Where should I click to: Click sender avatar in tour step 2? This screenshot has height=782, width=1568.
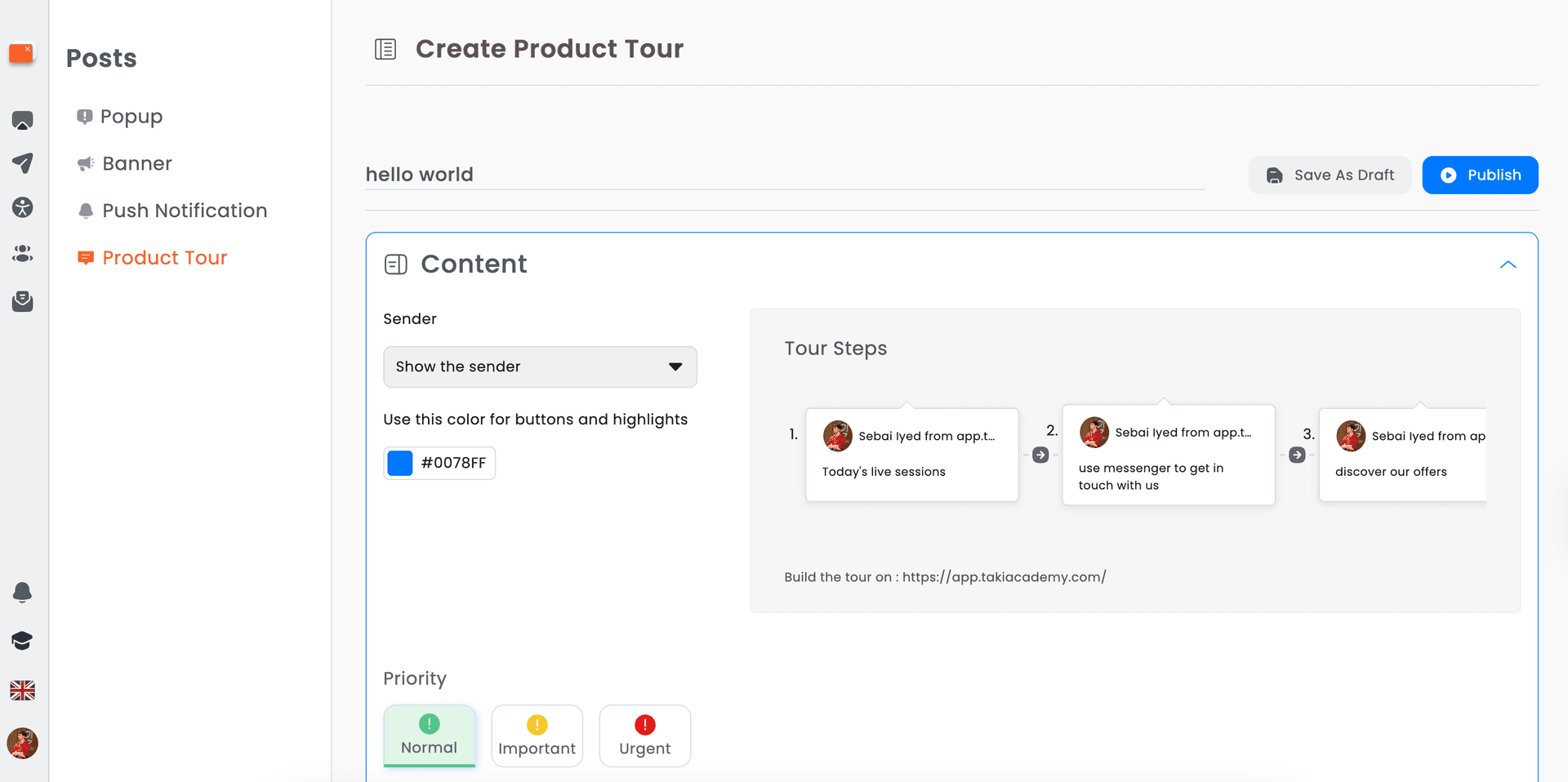1094,433
